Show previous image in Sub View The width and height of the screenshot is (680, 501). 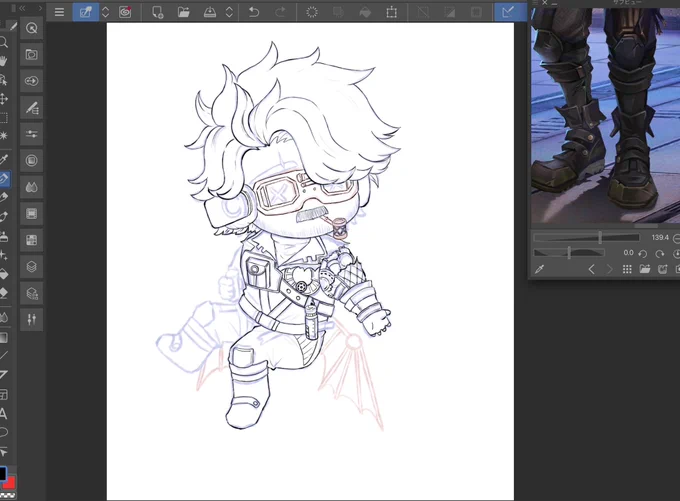point(591,269)
